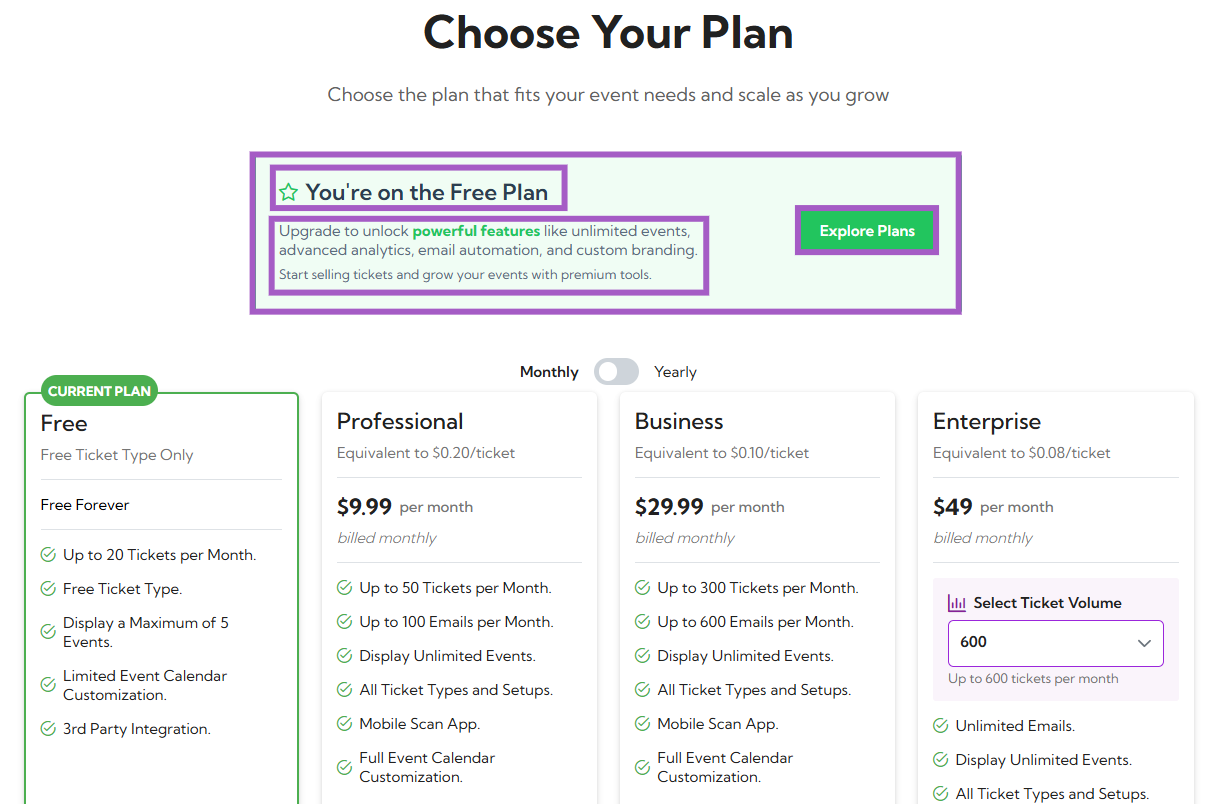Select the Yearly billing label
This screenshot has width=1222, height=804.
coord(675,372)
